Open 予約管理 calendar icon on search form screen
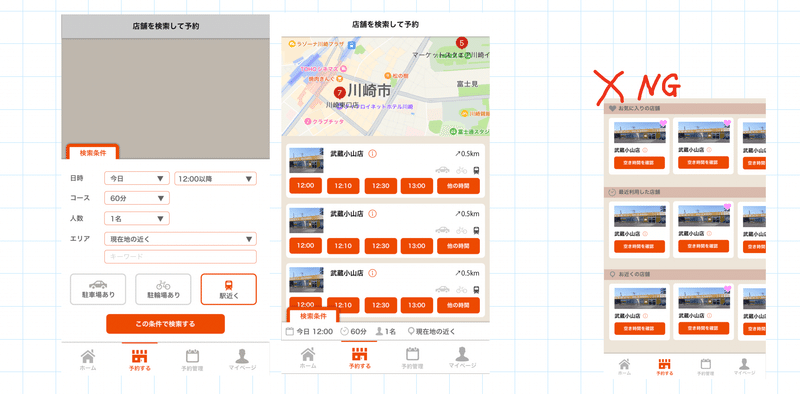800x394 pixels. pos(192,356)
